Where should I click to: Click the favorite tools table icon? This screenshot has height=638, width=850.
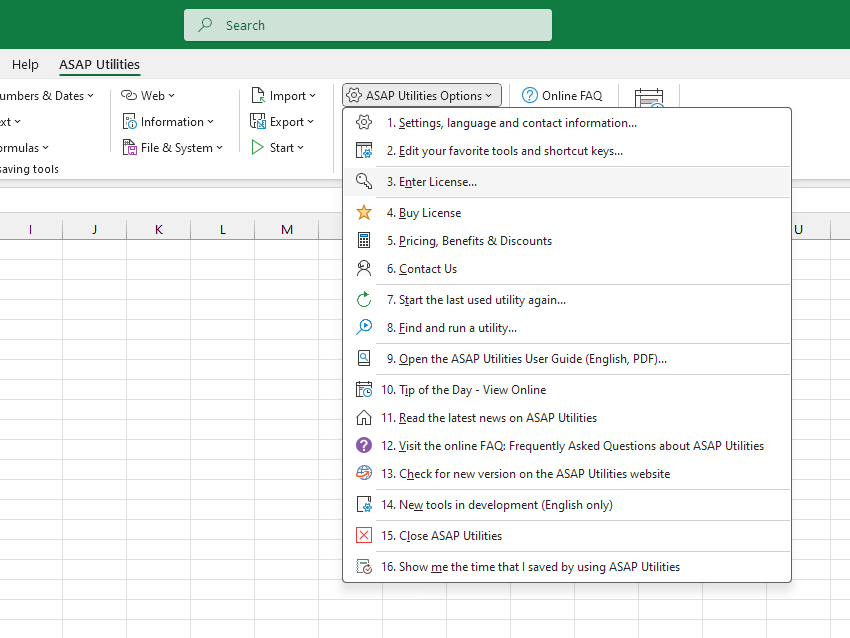pos(364,150)
